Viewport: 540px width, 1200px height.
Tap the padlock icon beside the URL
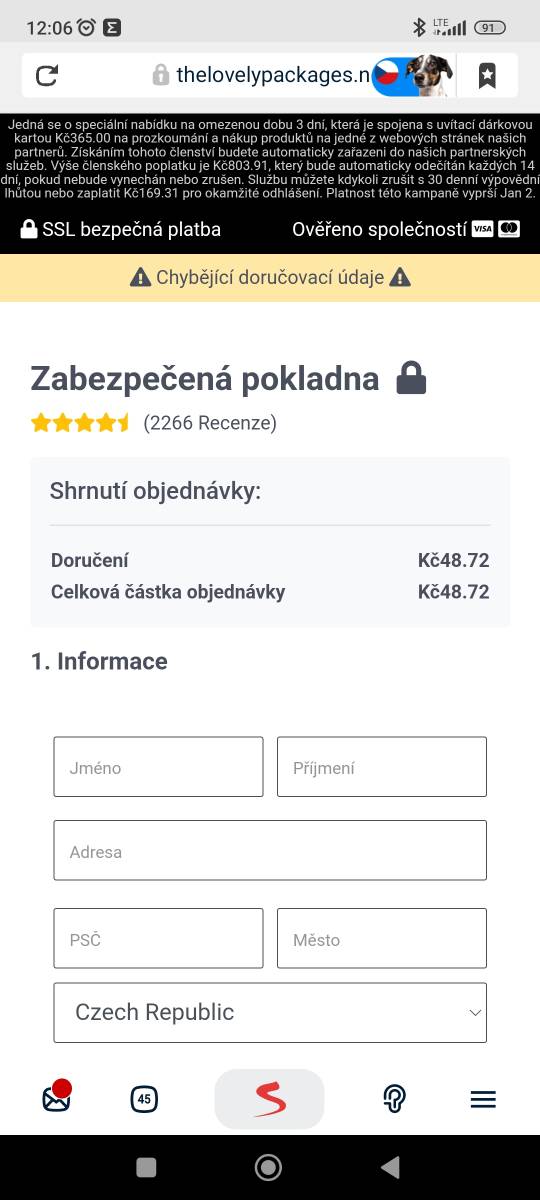coord(161,75)
